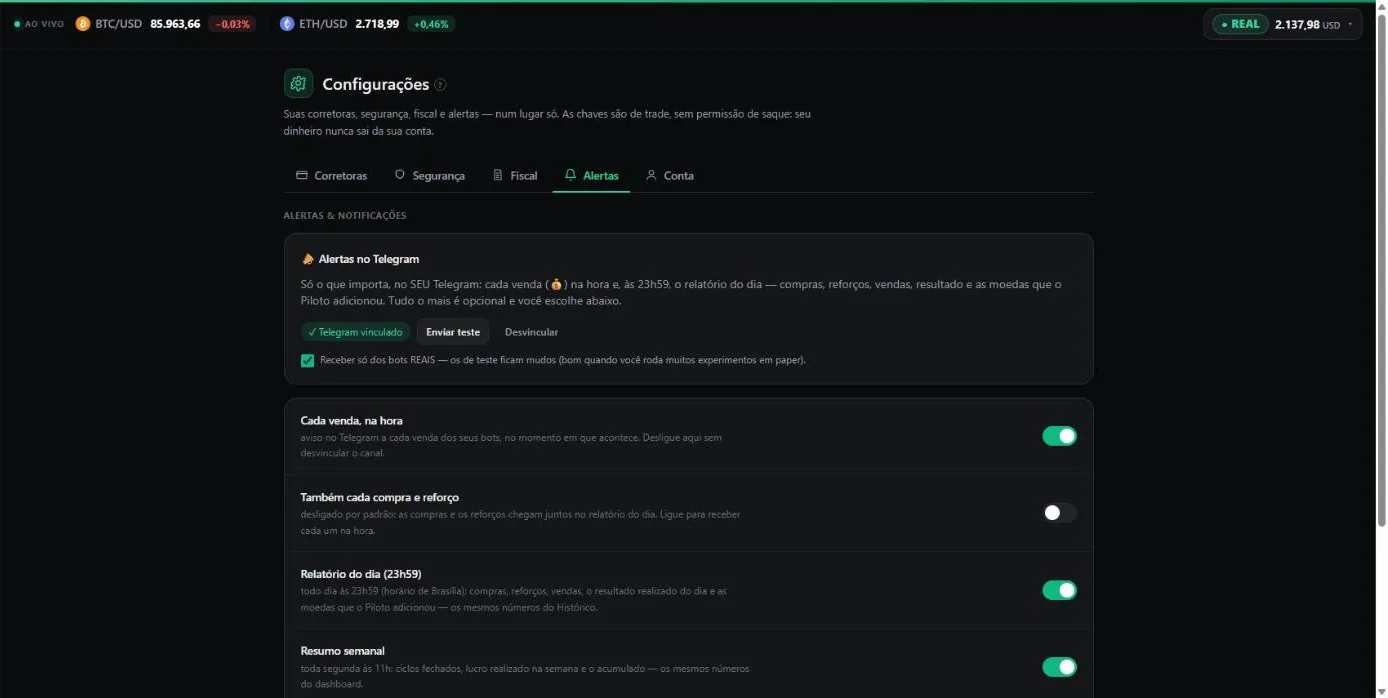Click the -0,03% change badge
The width and height of the screenshot is (1388, 698).
click(x=232, y=24)
